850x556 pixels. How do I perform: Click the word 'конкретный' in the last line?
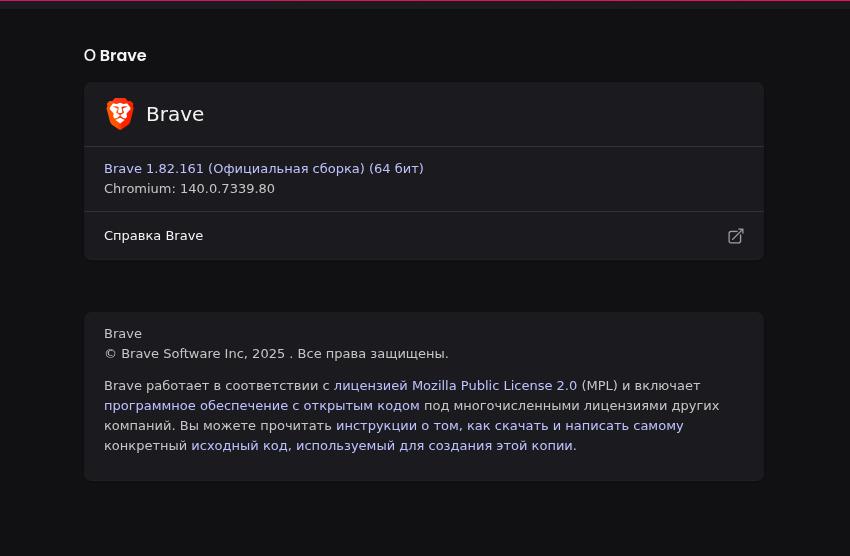coord(145,445)
